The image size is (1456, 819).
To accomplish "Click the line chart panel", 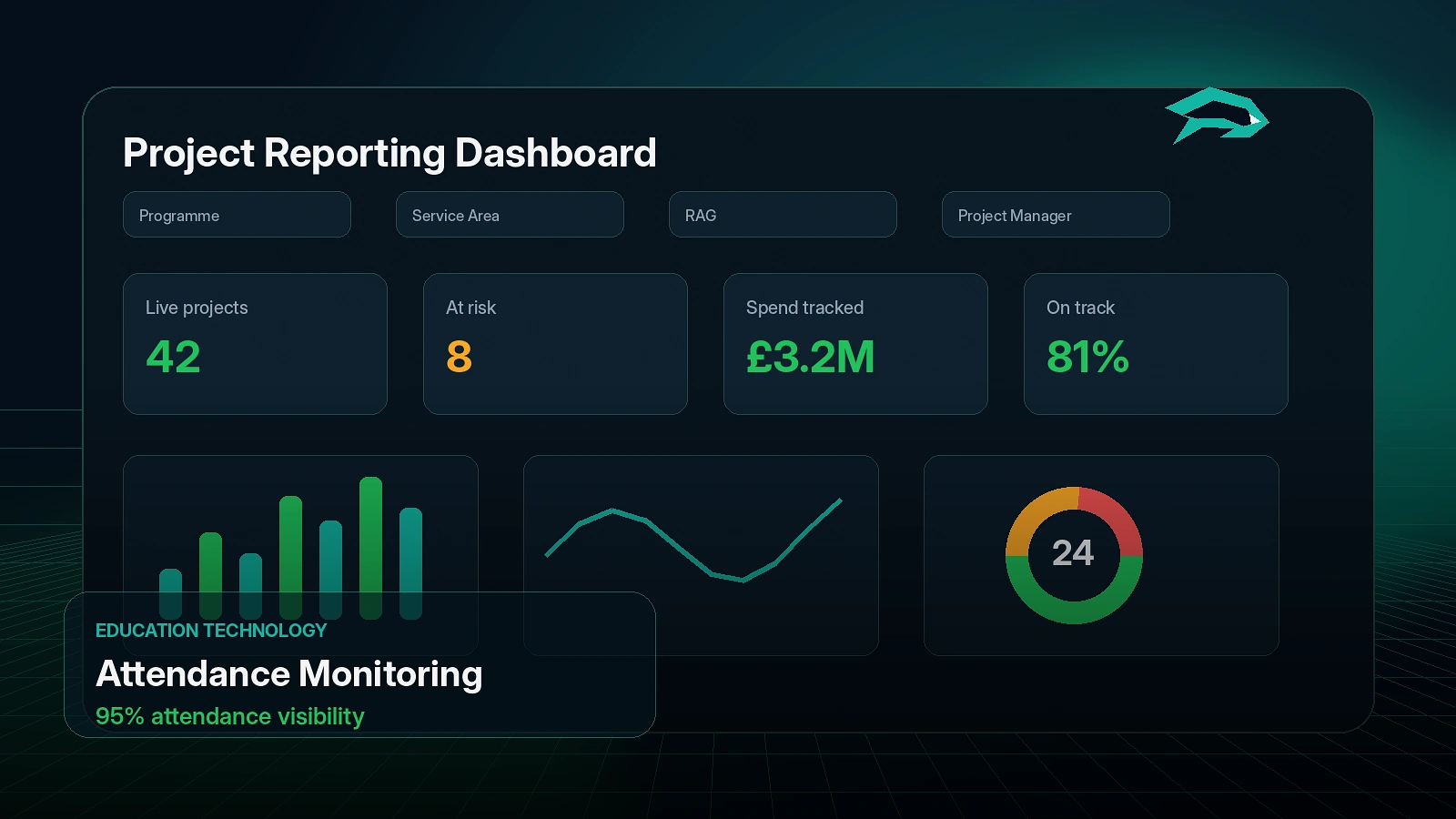I will 701,555.
